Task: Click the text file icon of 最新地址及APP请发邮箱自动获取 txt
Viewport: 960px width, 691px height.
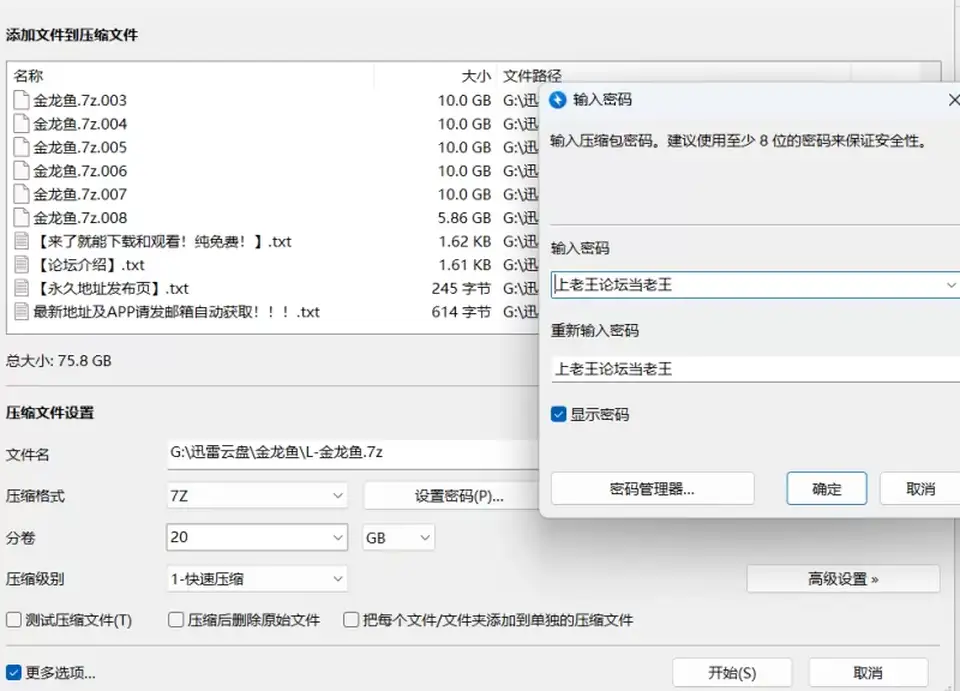Action: [x=21, y=312]
